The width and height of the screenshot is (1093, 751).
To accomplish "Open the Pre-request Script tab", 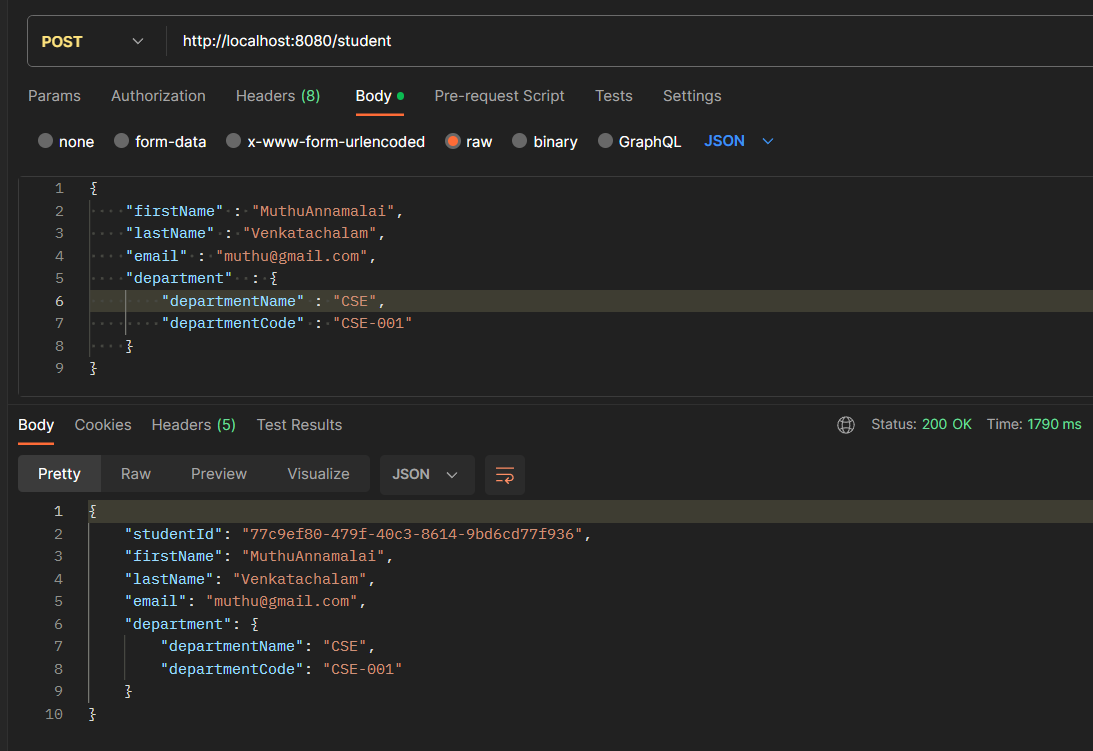I will (499, 96).
